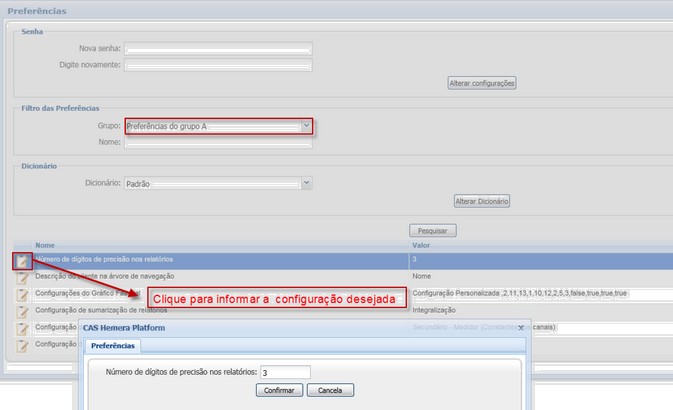Click the Alterar Dicionário button
Screen dimensions: 673x410
[482, 201]
